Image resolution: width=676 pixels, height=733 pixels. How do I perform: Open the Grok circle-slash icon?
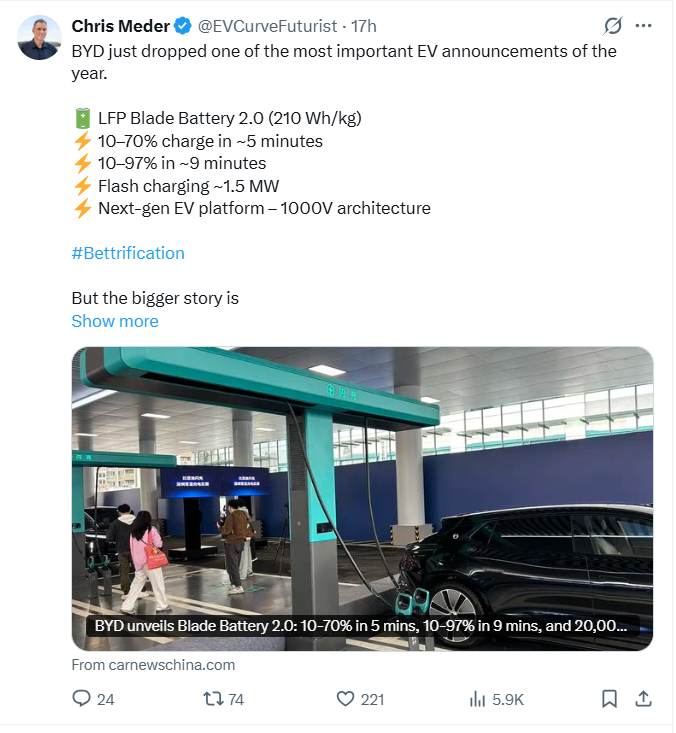[614, 25]
